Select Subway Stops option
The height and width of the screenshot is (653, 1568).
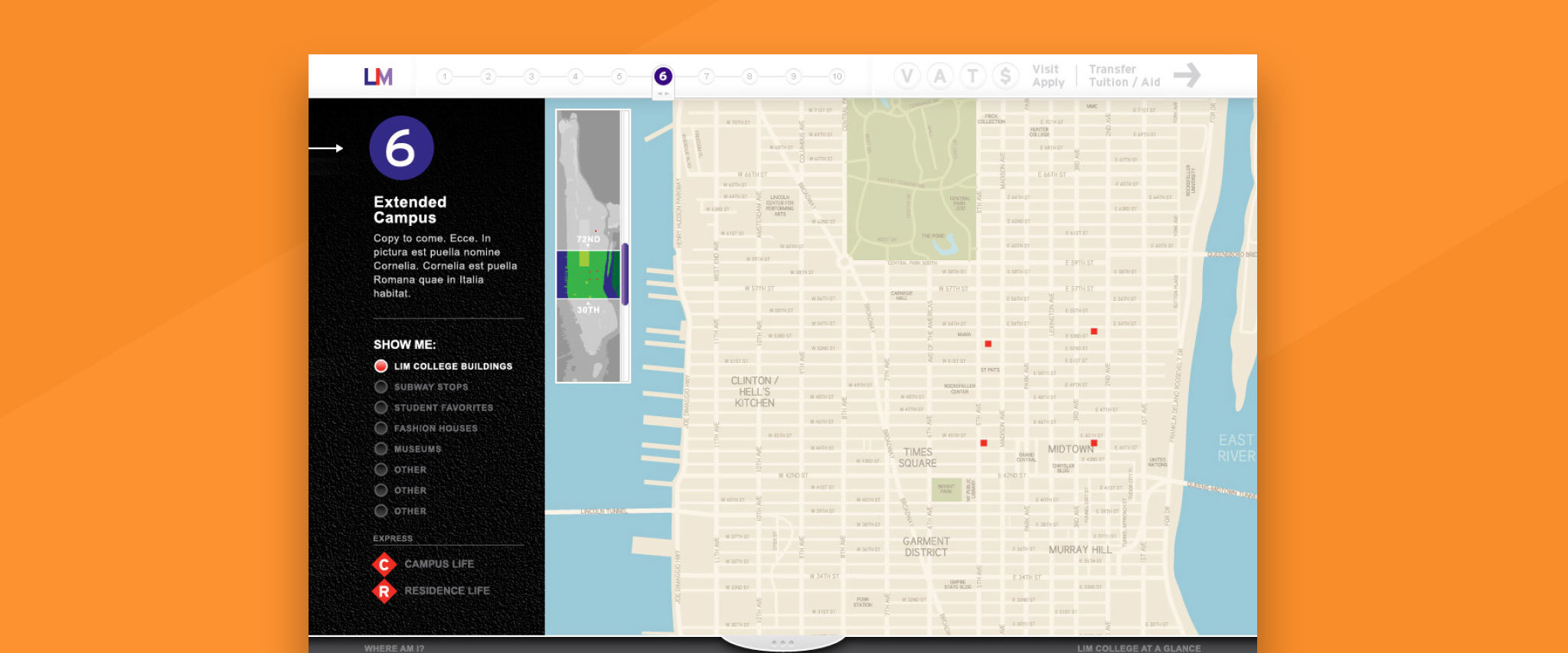click(421, 387)
